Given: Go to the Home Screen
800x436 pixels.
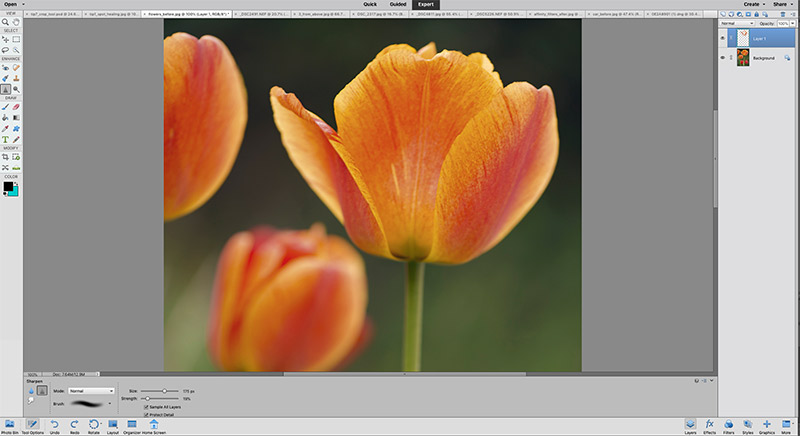Looking at the screenshot, I should coord(154,426).
